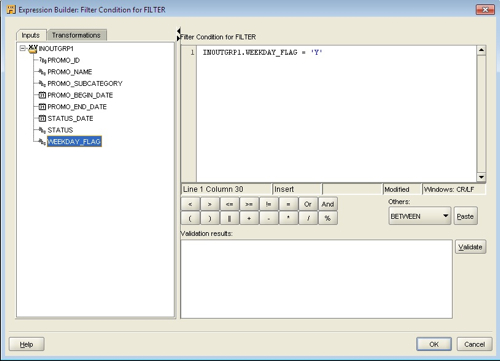Click inside the Validation results box
This screenshot has width=500, height=361.
316,279
